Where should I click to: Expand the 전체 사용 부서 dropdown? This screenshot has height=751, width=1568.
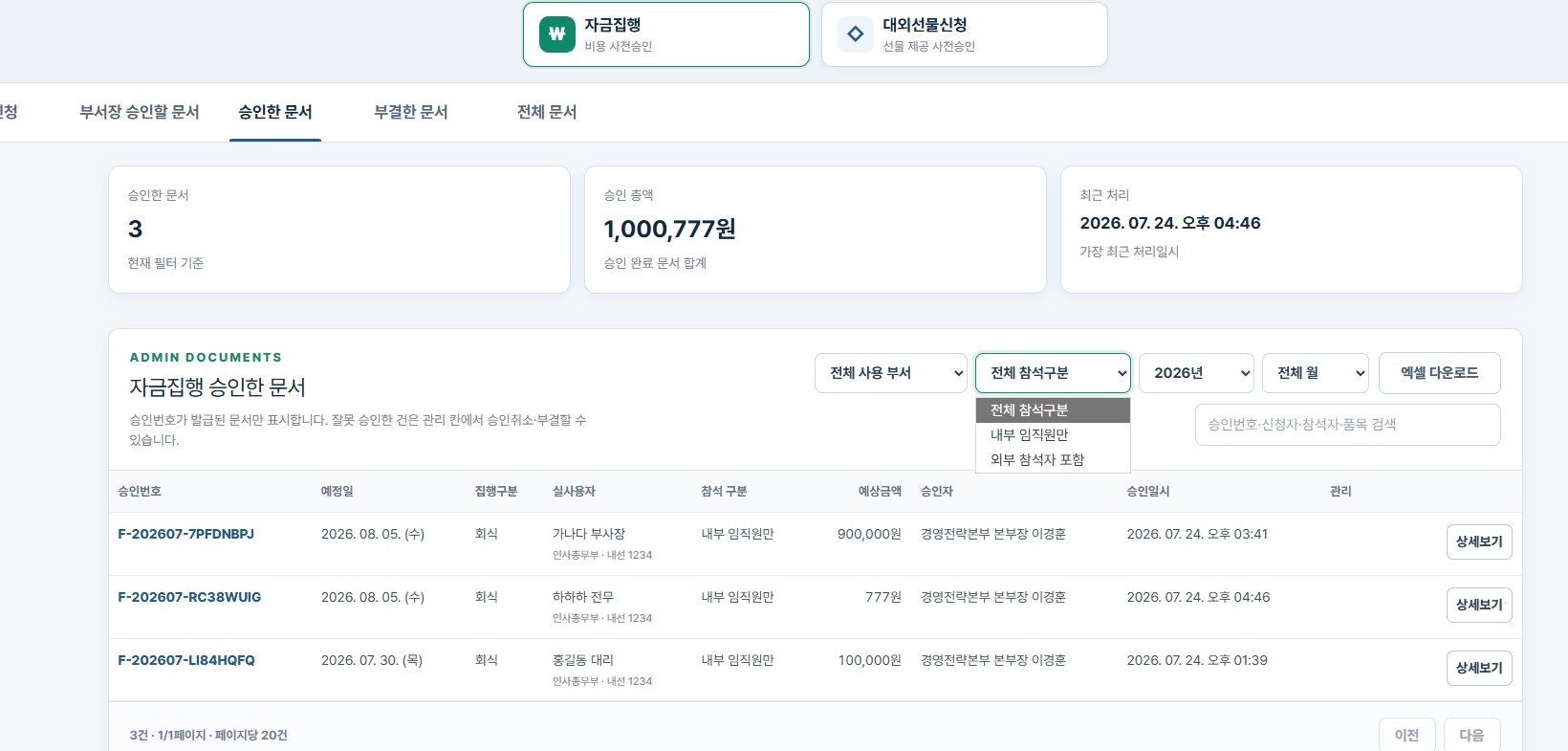coord(891,373)
